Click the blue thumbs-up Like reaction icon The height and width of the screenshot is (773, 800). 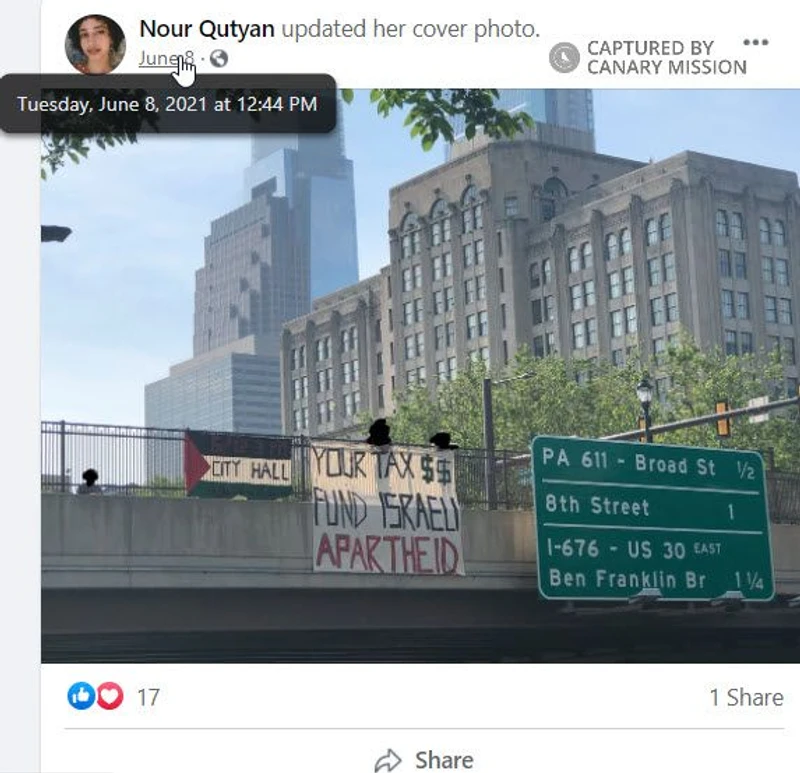[x=81, y=696]
